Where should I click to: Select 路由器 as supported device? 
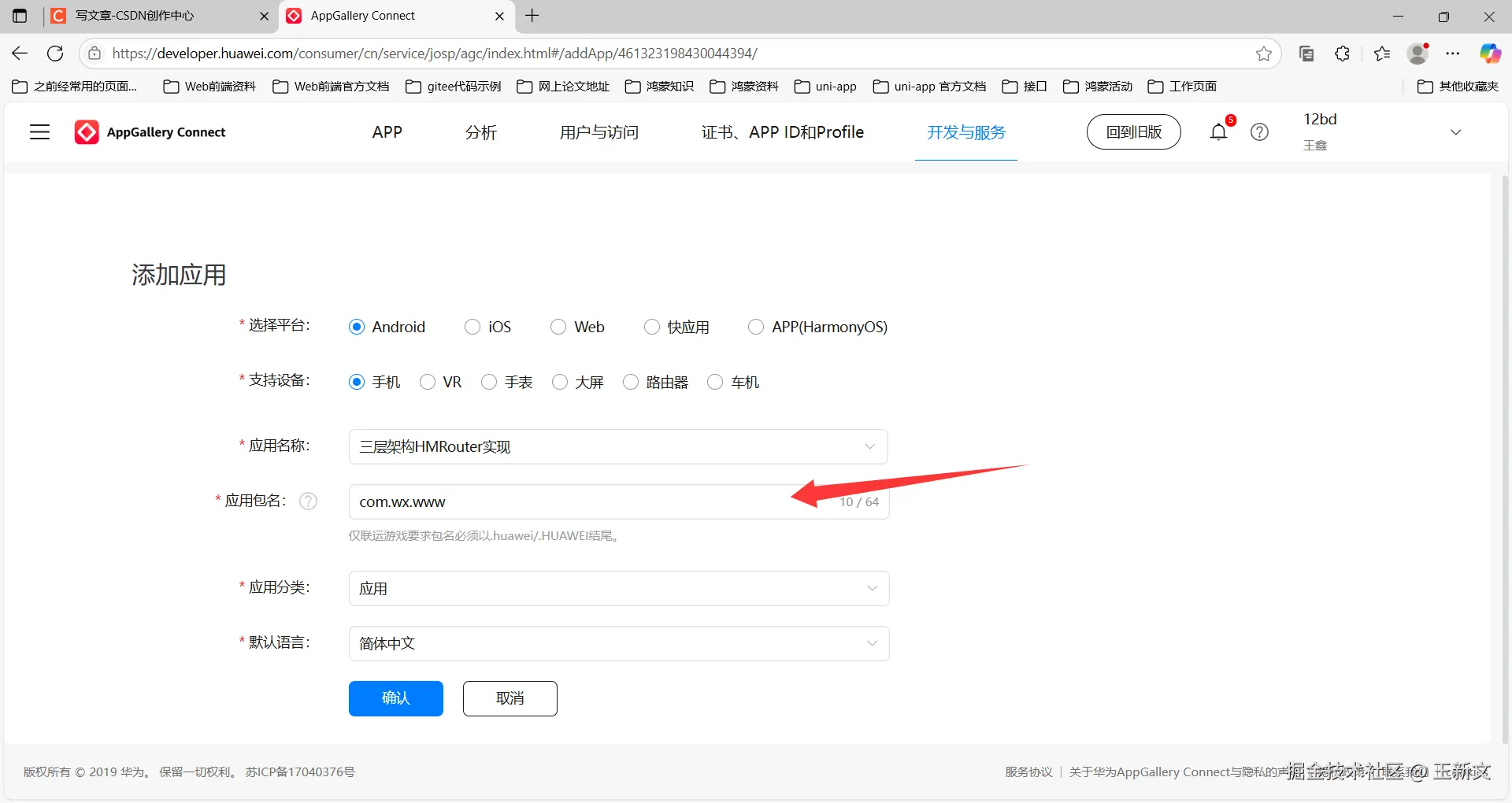[x=631, y=382]
